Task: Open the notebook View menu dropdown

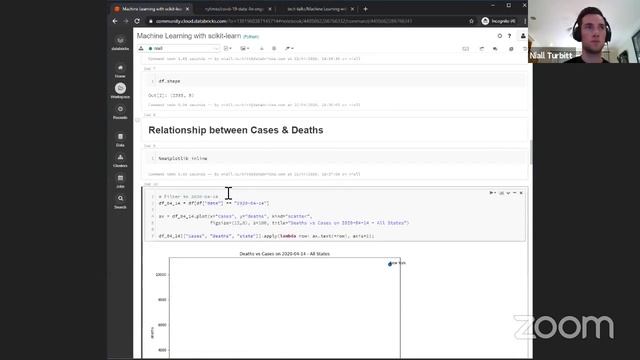Action: (x=245, y=48)
